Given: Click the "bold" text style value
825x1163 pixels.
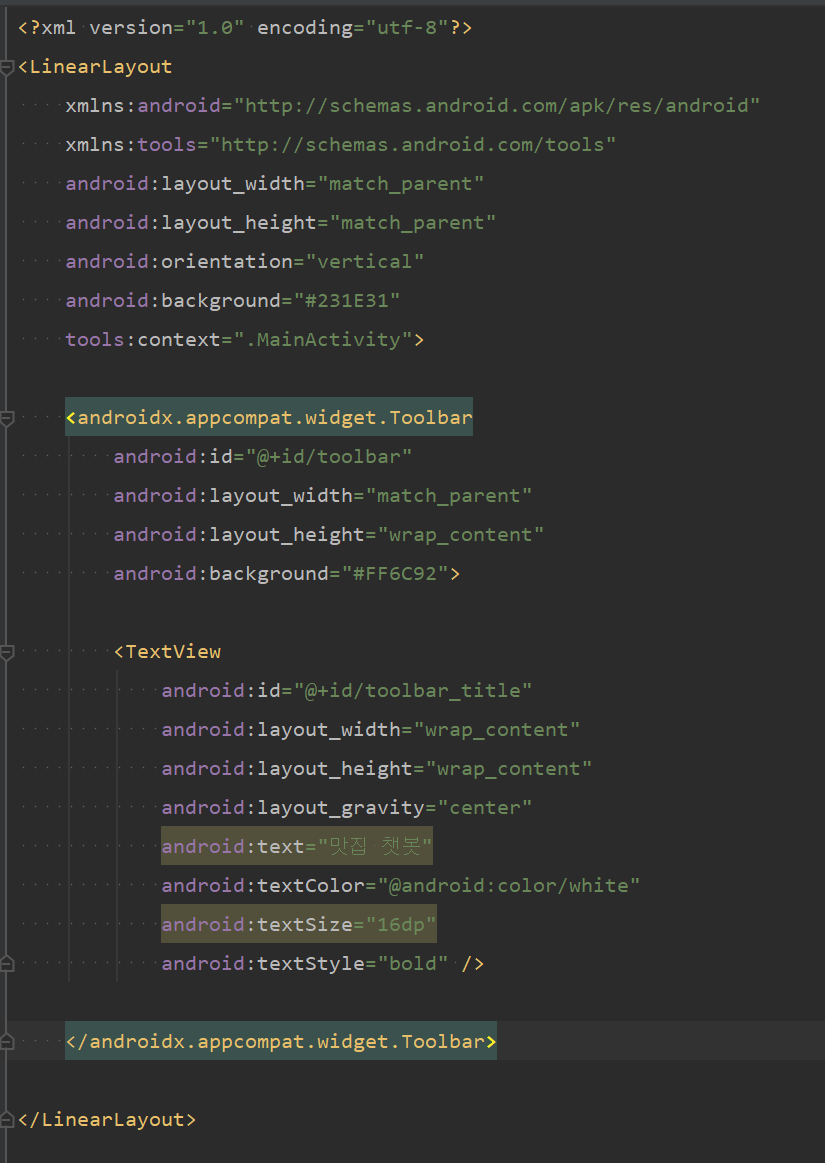Looking at the screenshot, I should pyautogui.click(x=412, y=963).
